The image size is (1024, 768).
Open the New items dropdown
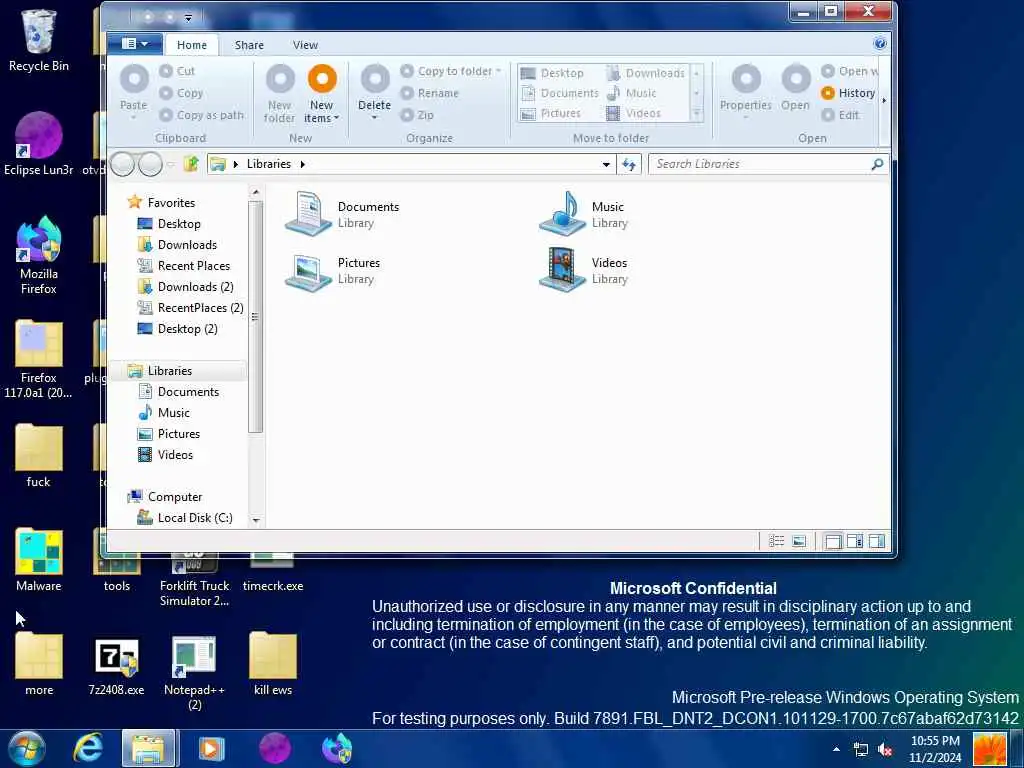pos(322,93)
